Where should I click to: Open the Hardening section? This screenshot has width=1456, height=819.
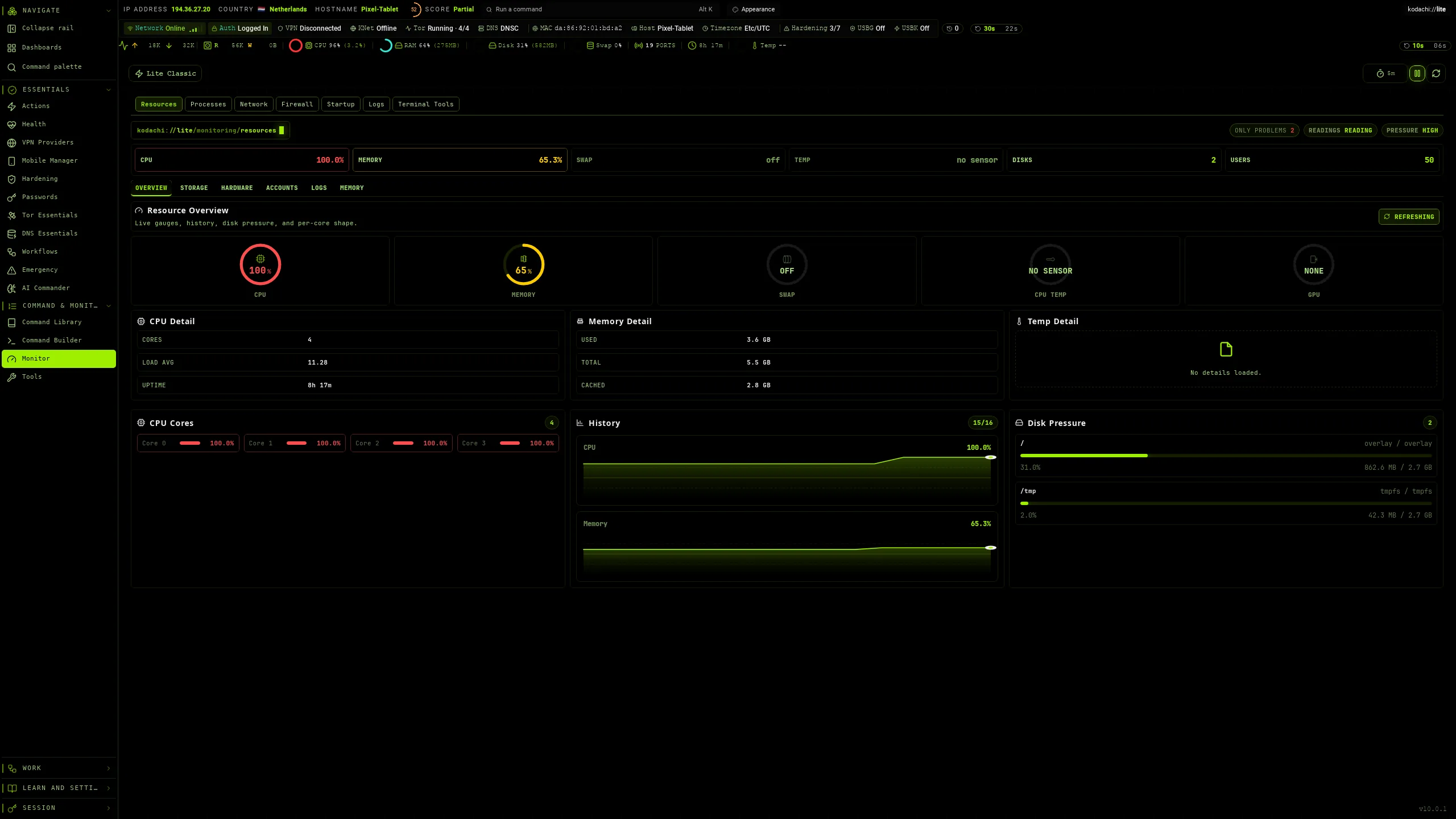tap(59, 179)
